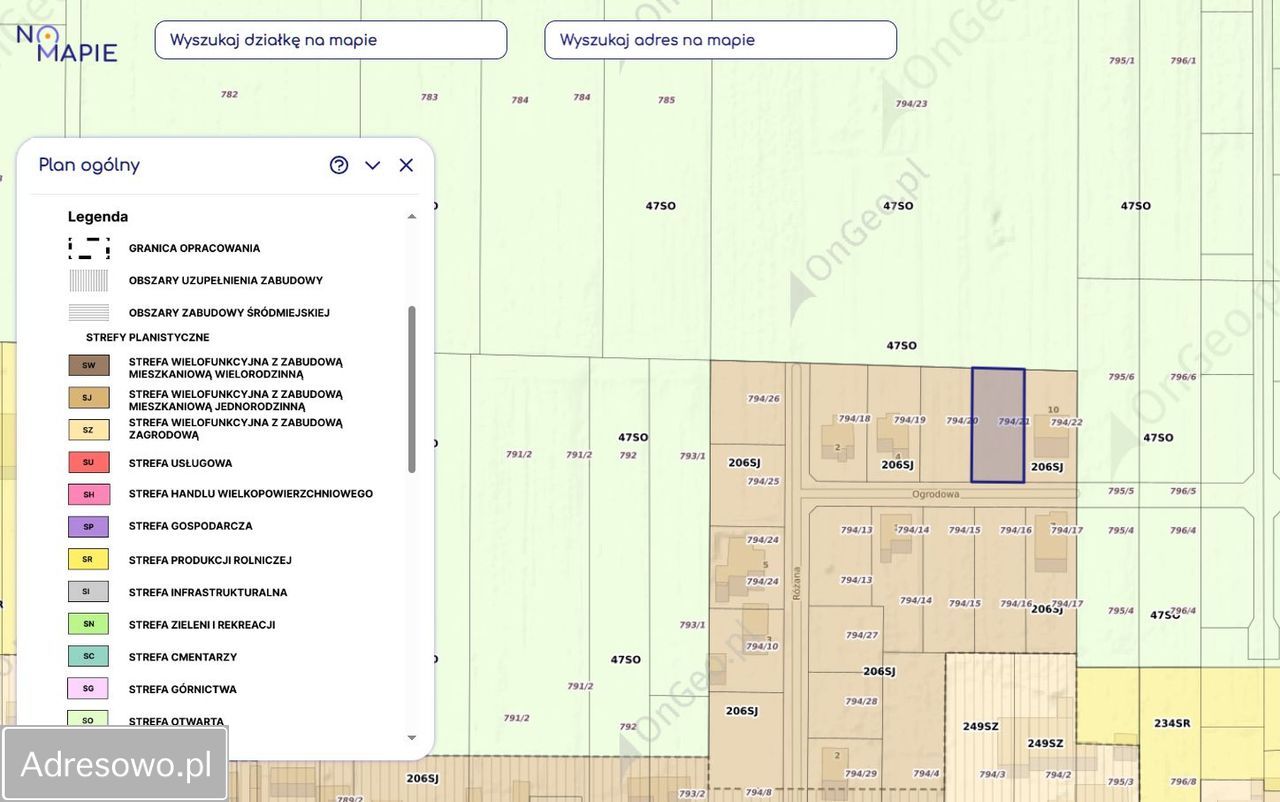The width and height of the screenshot is (1280, 802).
Task: Close the Plan ogólny panel
Action: [406, 165]
